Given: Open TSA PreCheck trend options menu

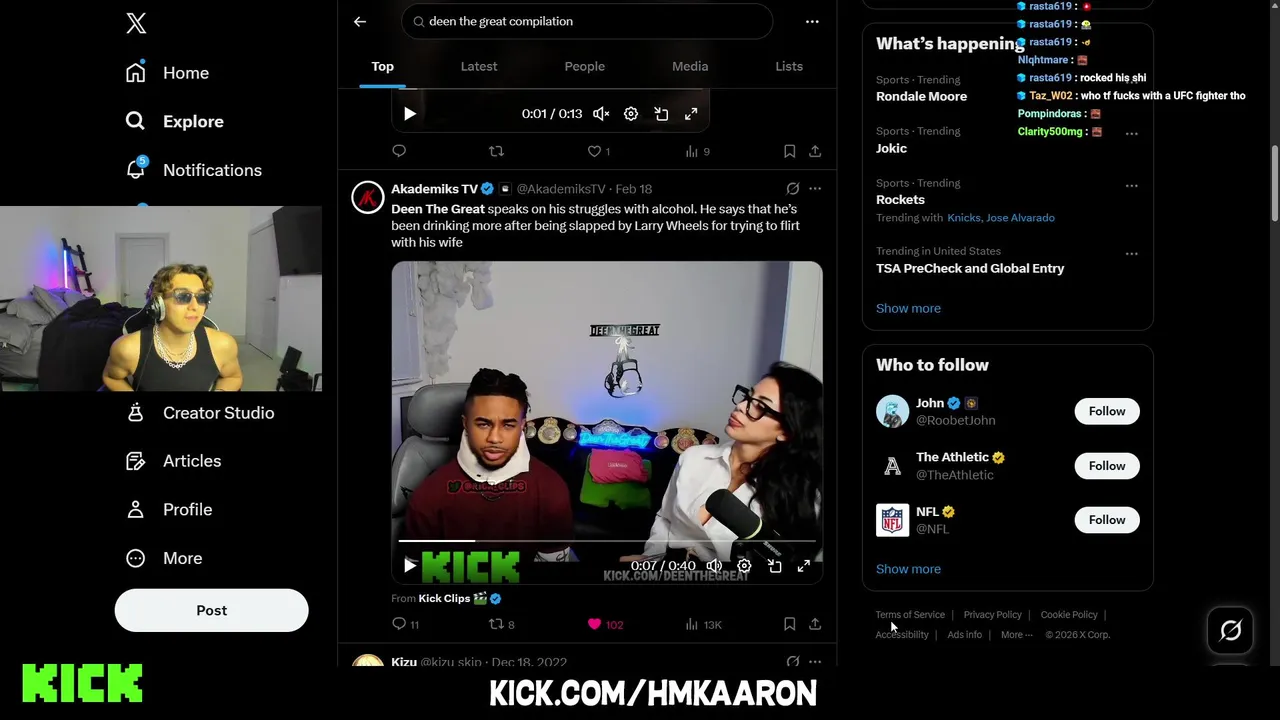Looking at the screenshot, I should pos(1131,253).
